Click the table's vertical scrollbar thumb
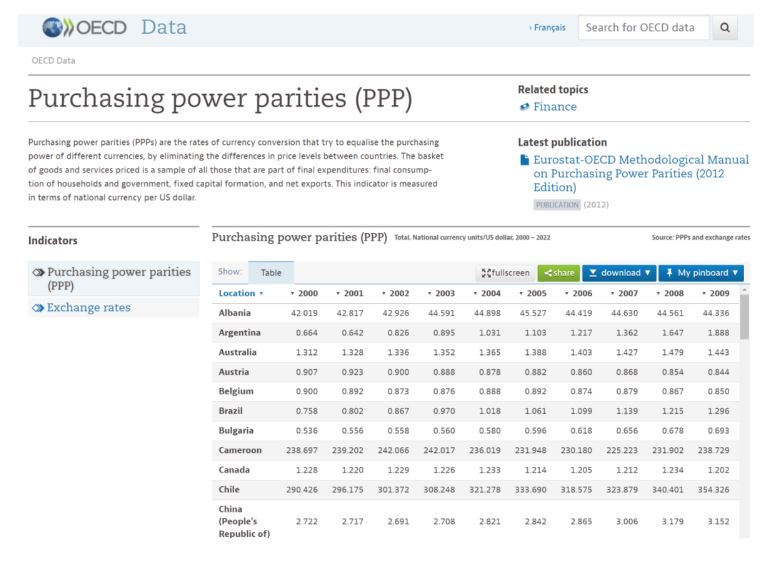774x576 pixels. coord(744,317)
